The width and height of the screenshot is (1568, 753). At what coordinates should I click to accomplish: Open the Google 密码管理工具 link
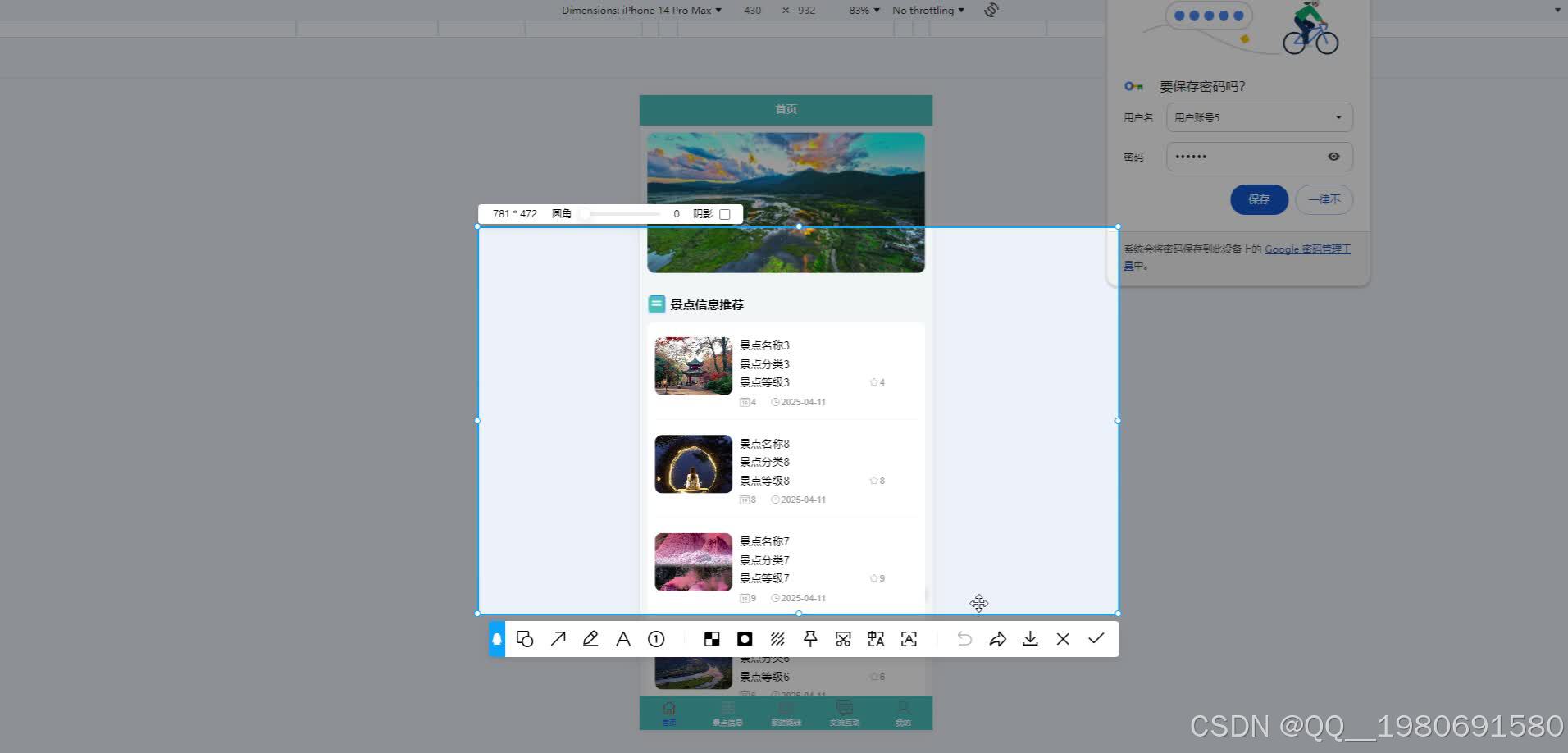point(1307,249)
